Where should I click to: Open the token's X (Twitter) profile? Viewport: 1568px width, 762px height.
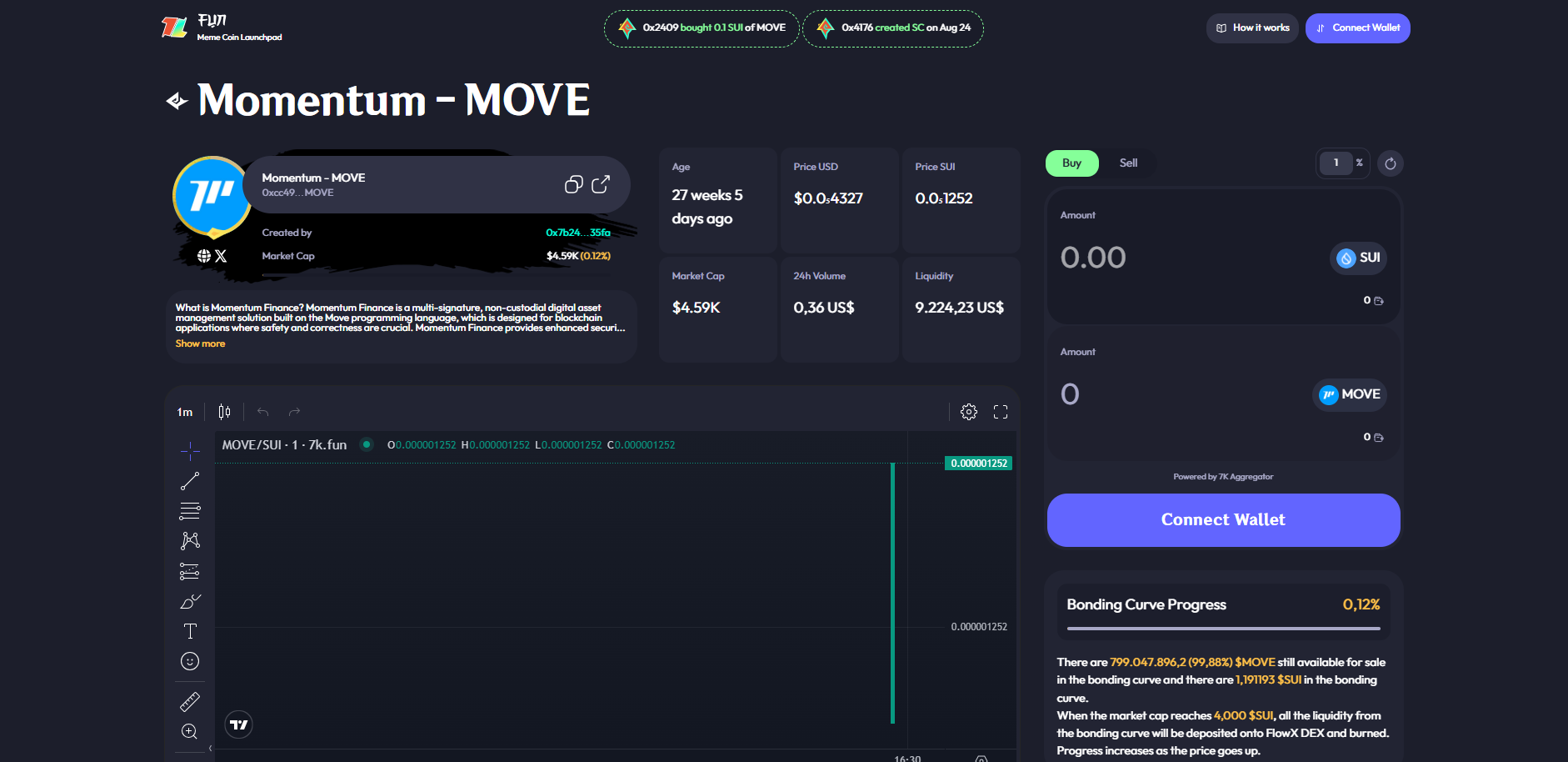pos(221,256)
